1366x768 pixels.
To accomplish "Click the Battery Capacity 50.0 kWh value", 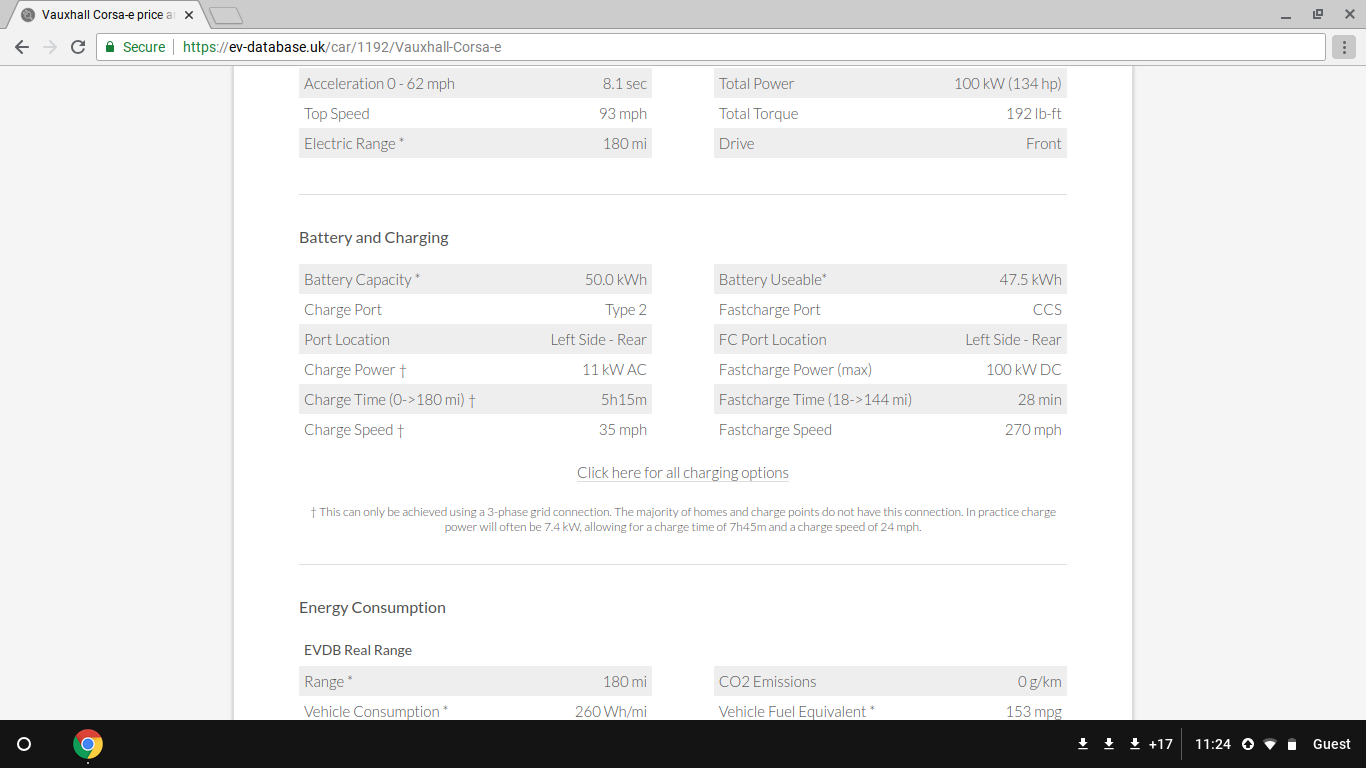I will [x=616, y=280].
